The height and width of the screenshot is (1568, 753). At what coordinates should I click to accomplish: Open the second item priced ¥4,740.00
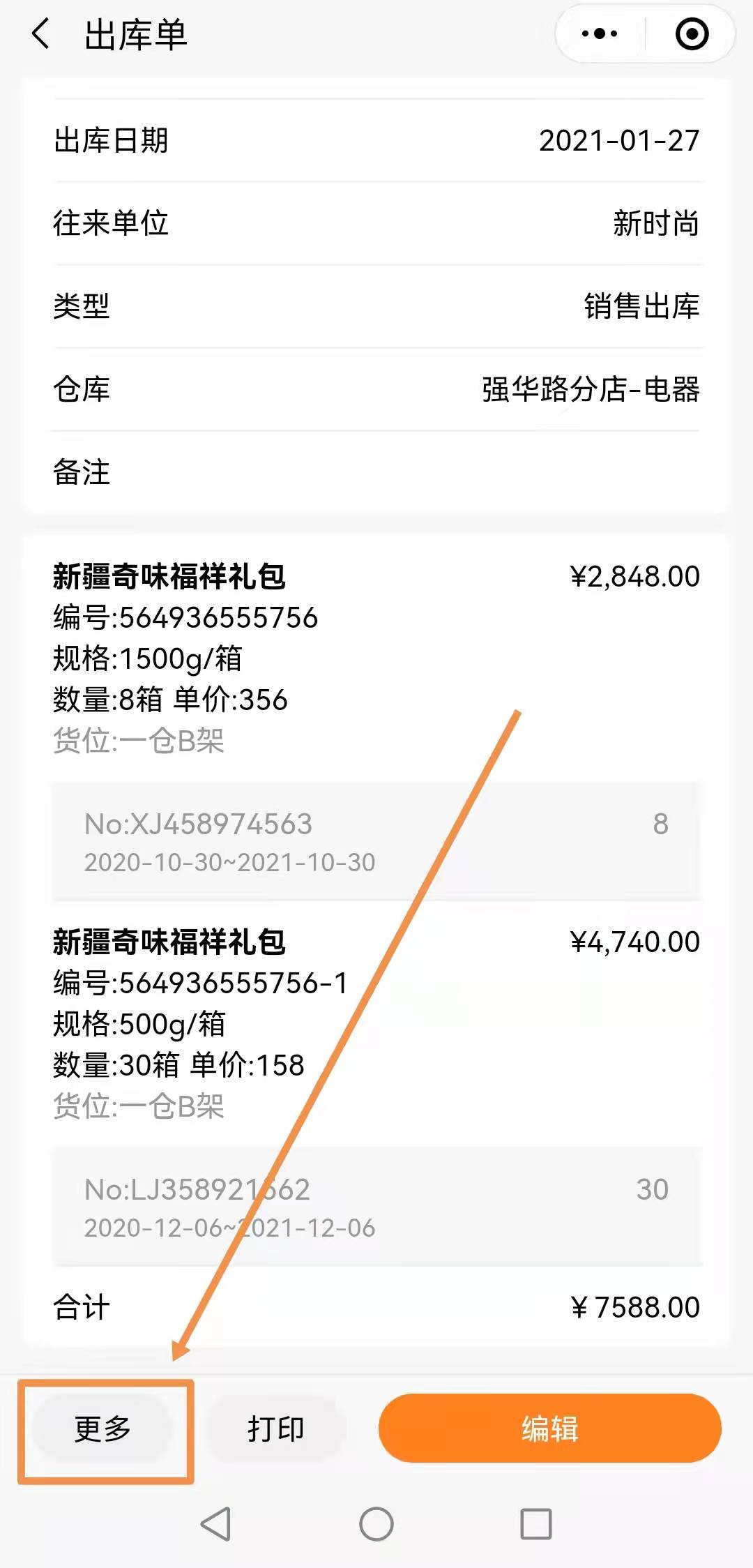click(376, 1022)
